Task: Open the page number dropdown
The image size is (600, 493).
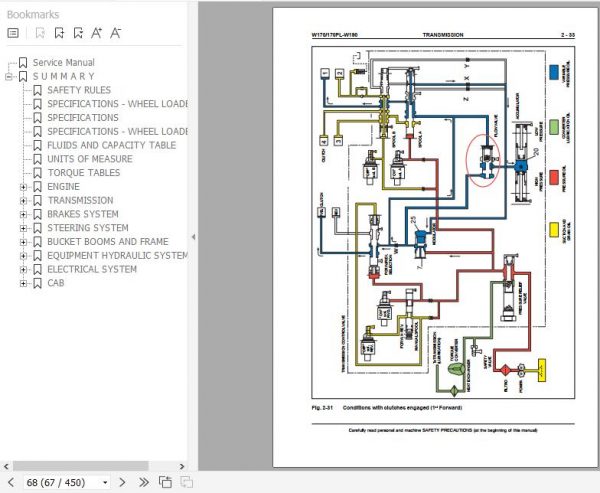Action: click(105, 482)
